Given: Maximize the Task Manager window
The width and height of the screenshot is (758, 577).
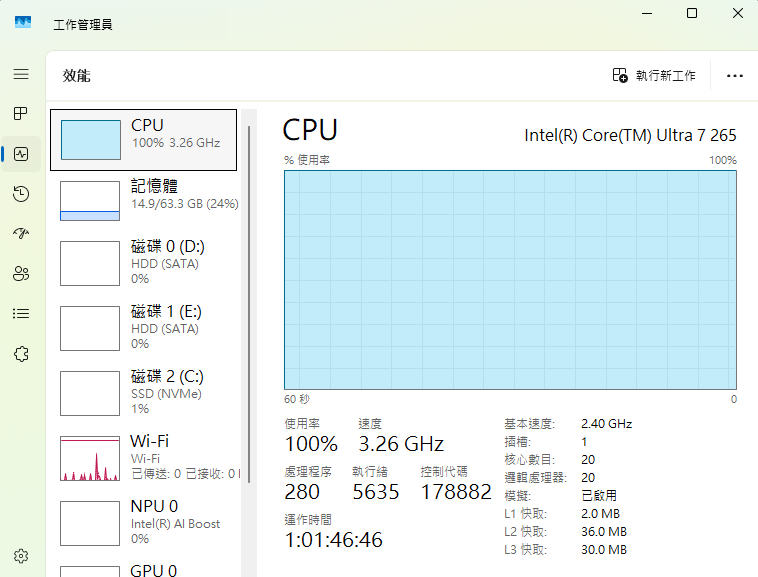Looking at the screenshot, I should coord(692,13).
